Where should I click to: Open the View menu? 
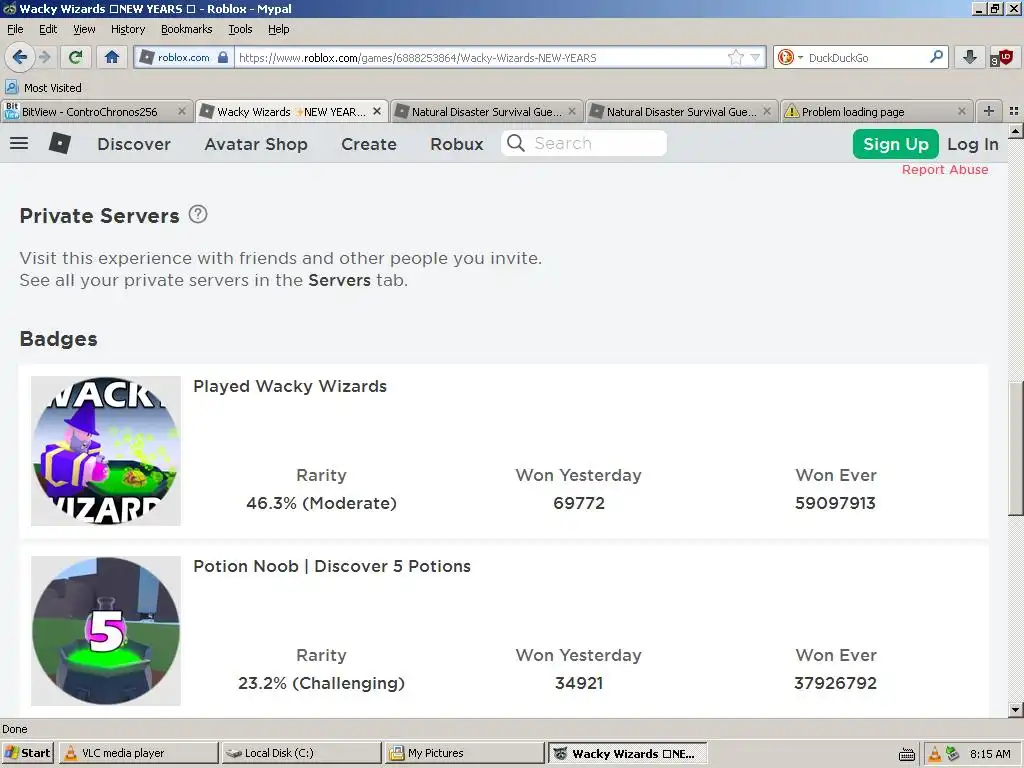84,29
